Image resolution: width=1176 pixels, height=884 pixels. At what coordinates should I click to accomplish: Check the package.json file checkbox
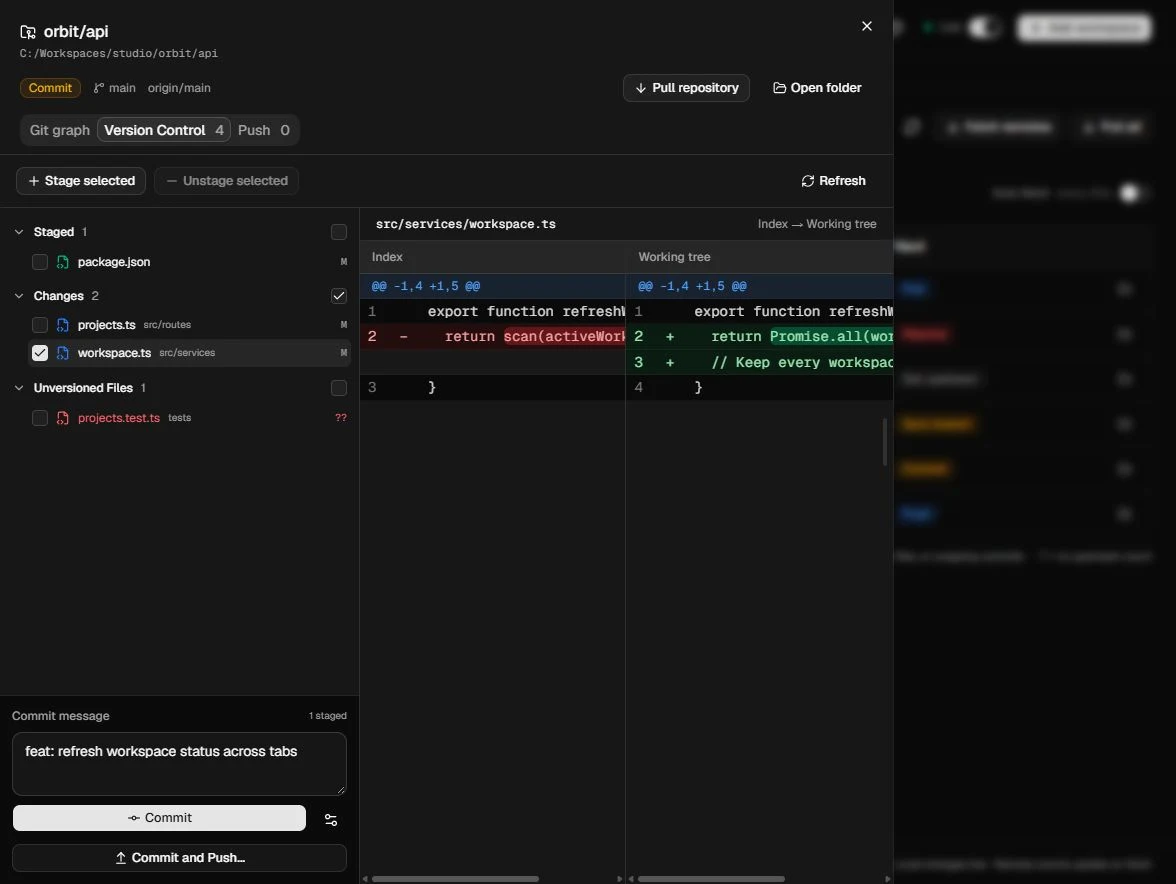40,262
